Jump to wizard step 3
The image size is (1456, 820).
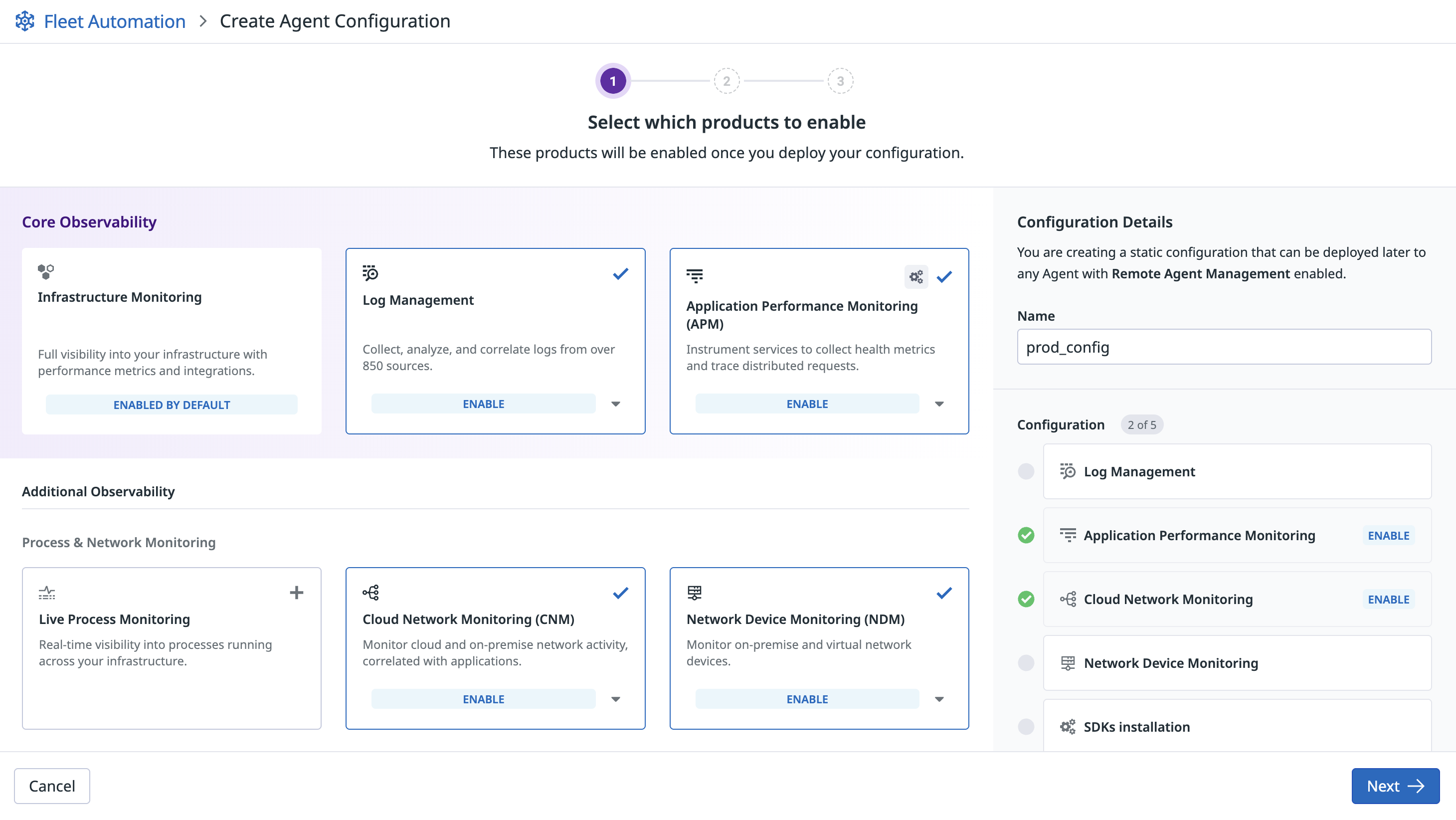click(x=840, y=81)
